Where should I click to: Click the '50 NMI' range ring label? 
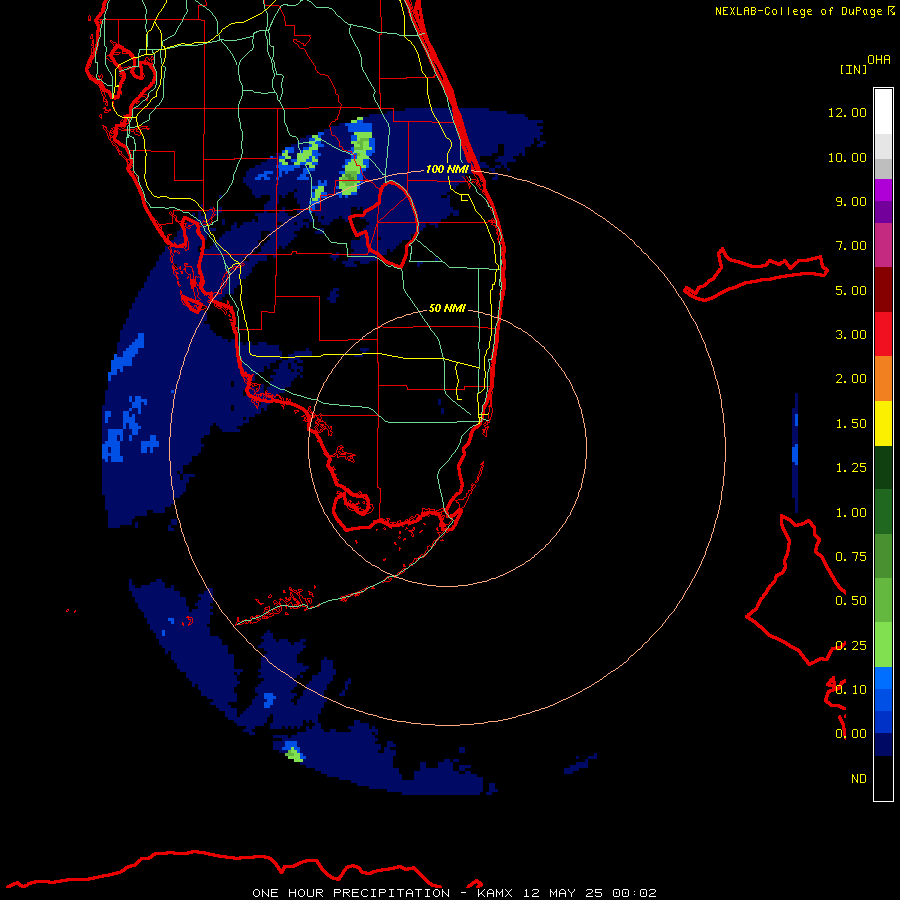click(x=447, y=308)
